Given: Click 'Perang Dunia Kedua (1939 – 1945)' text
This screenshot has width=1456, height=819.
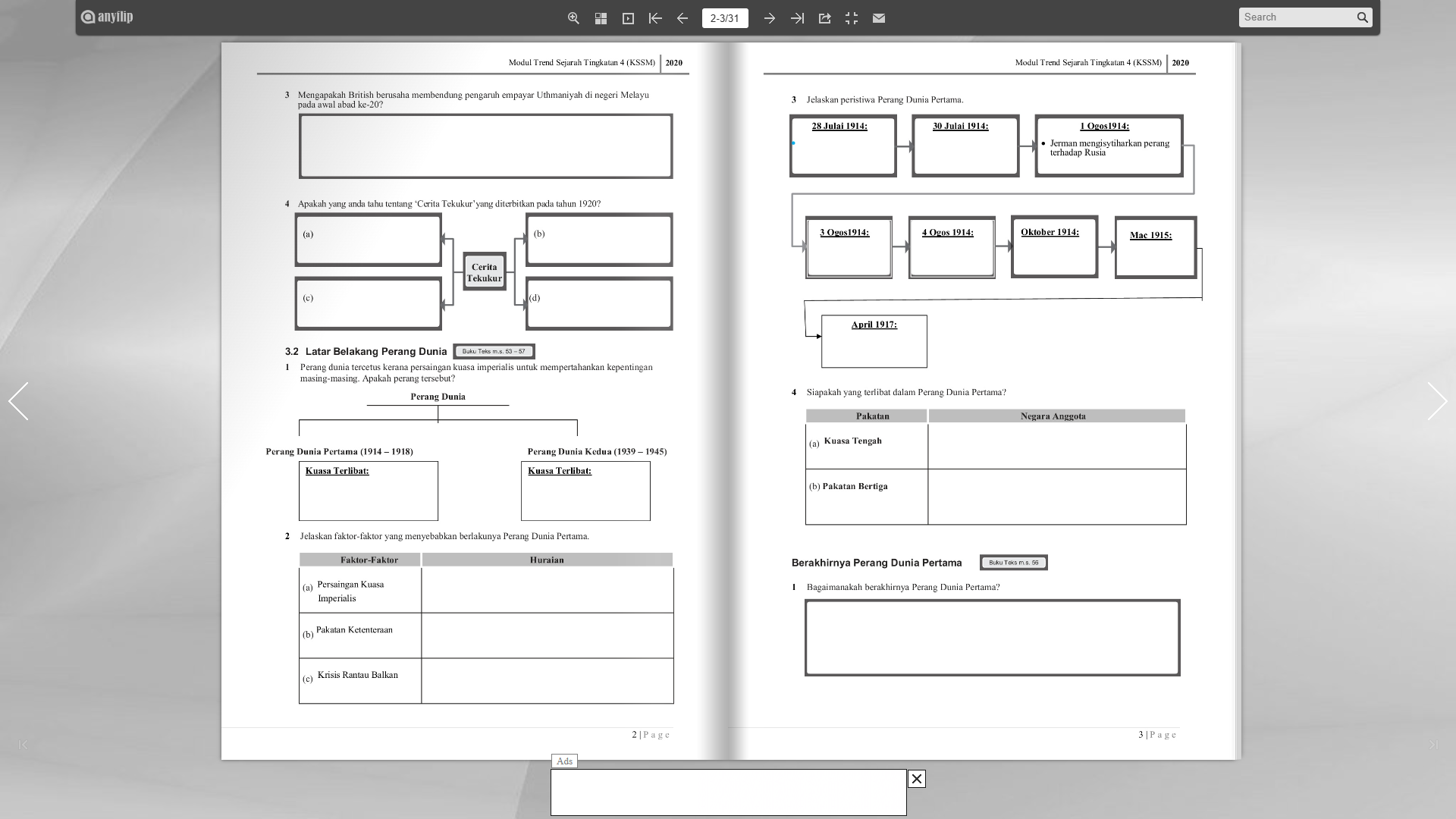Looking at the screenshot, I should (597, 452).
